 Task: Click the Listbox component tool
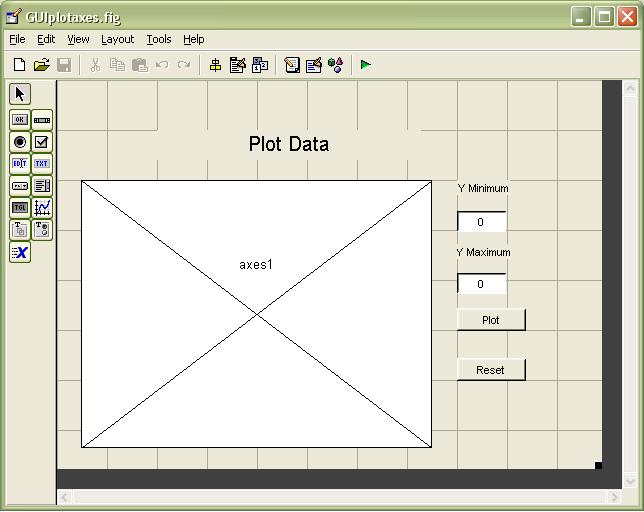click(42, 186)
